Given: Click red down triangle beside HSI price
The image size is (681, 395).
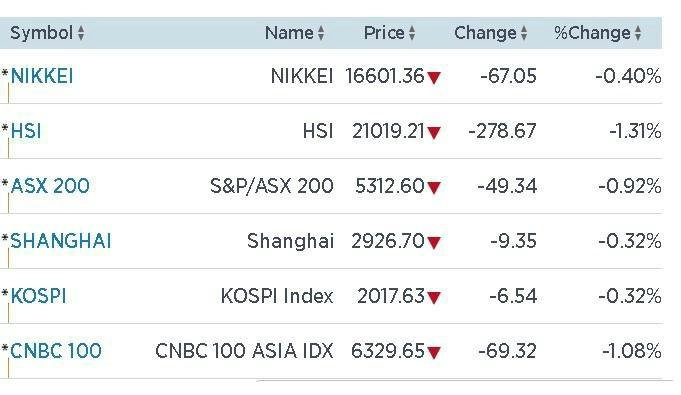Looking at the screenshot, I should (434, 133).
